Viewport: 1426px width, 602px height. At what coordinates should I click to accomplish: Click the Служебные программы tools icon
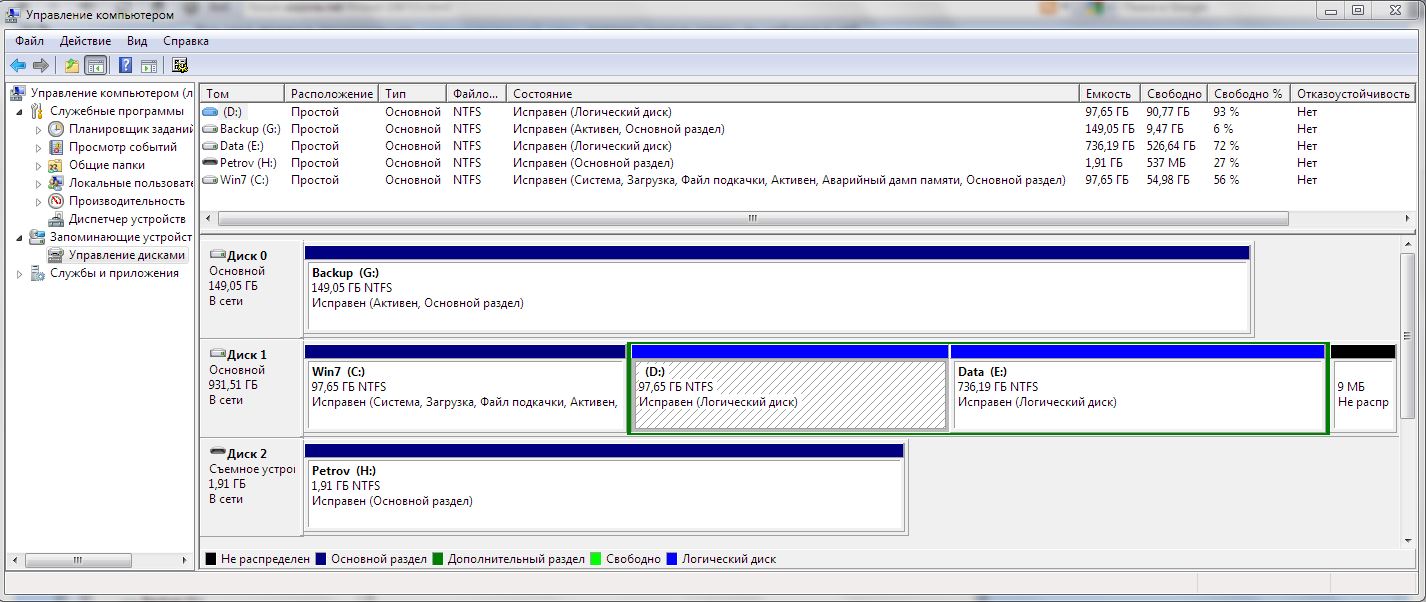point(37,111)
